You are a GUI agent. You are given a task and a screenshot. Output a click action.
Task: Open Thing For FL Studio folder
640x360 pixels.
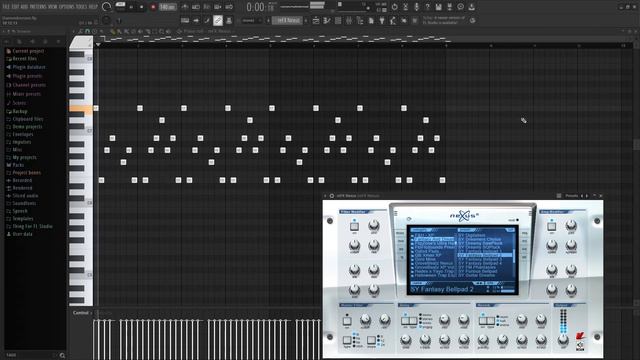click(32, 226)
